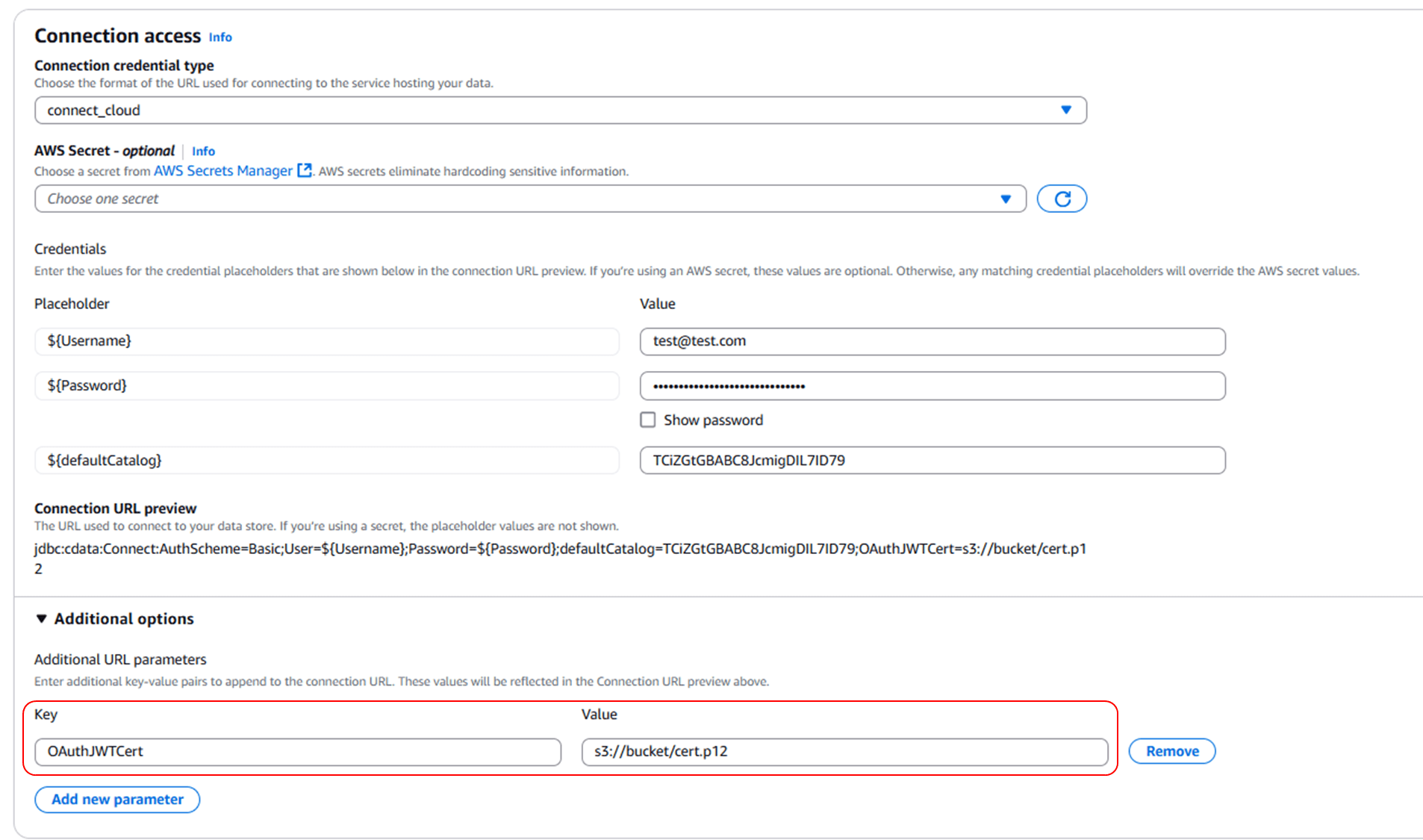The width and height of the screenshot is (1423, 840).
Task: Click the defaultCatalog value field
Action: (x=932, y=460)
